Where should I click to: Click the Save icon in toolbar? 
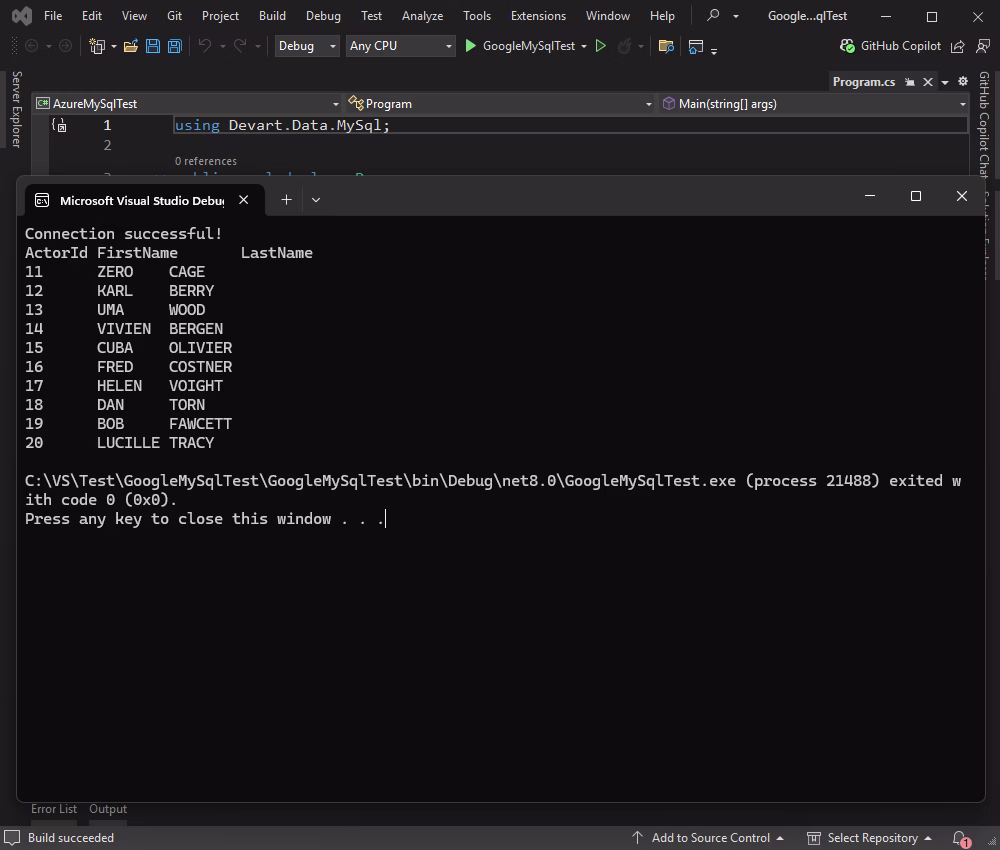(152, 46)
